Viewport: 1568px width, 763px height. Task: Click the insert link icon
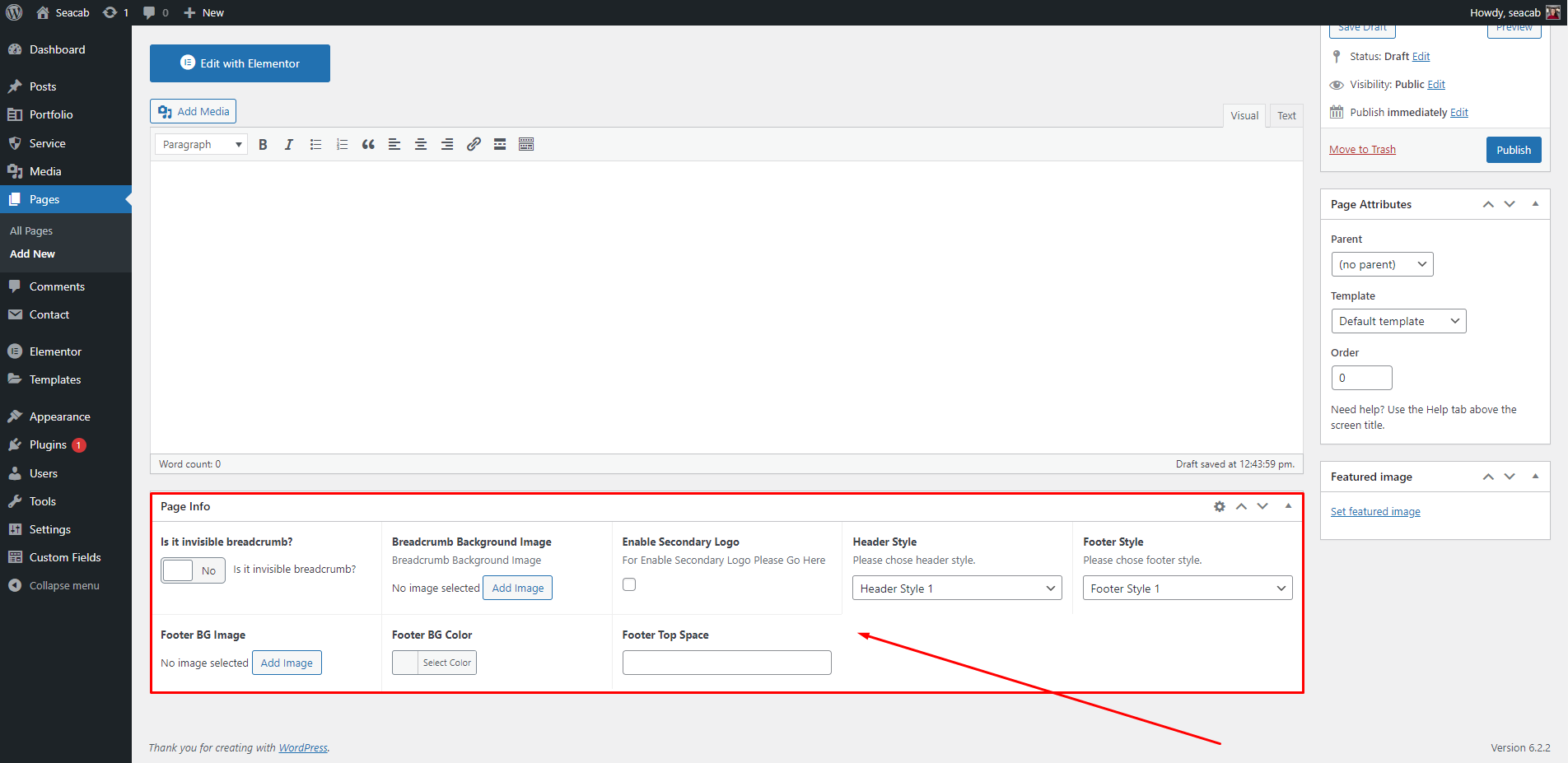tap(474, 145)
